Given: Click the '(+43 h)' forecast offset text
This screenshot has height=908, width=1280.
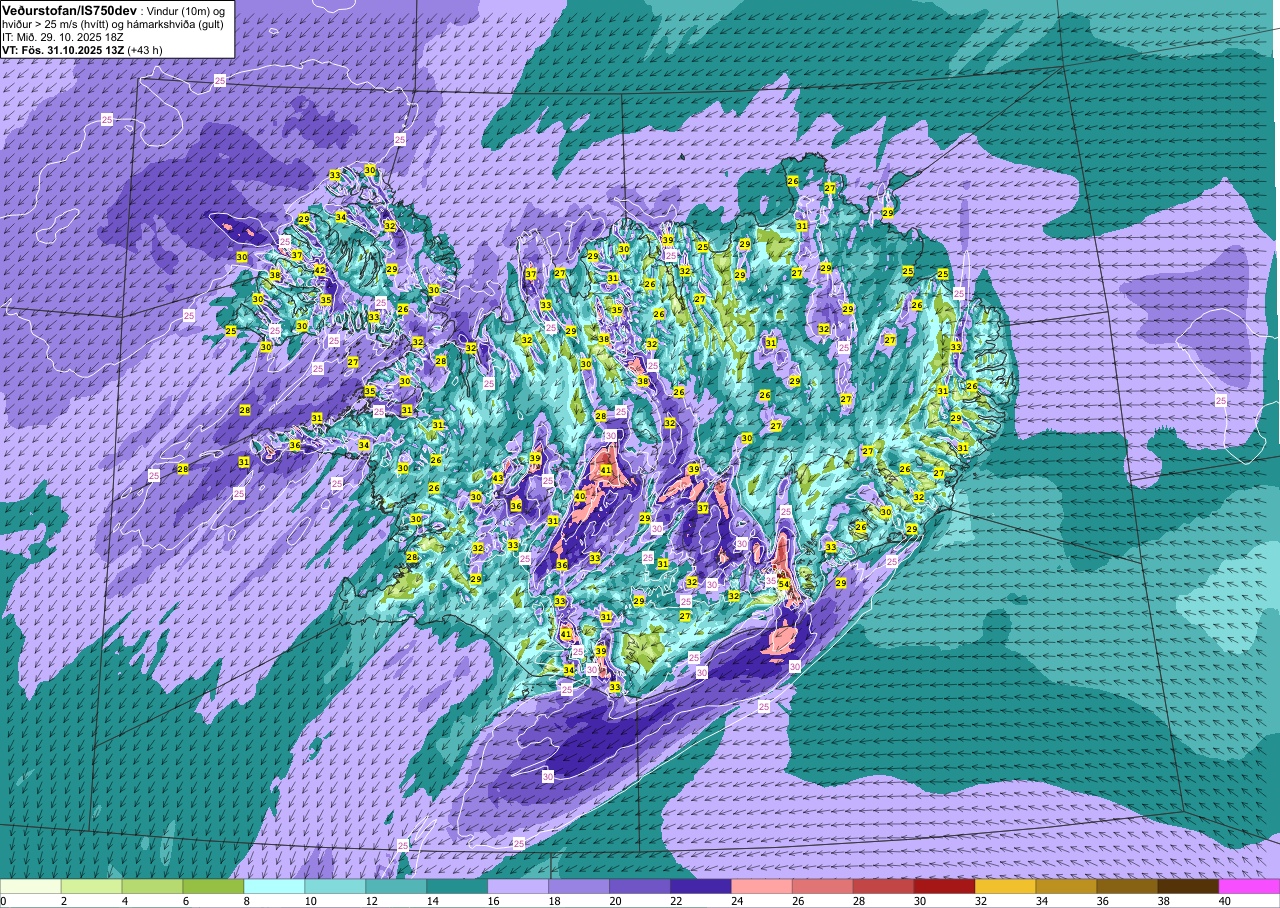Looking at the screenshot, I should pos(145,50).
